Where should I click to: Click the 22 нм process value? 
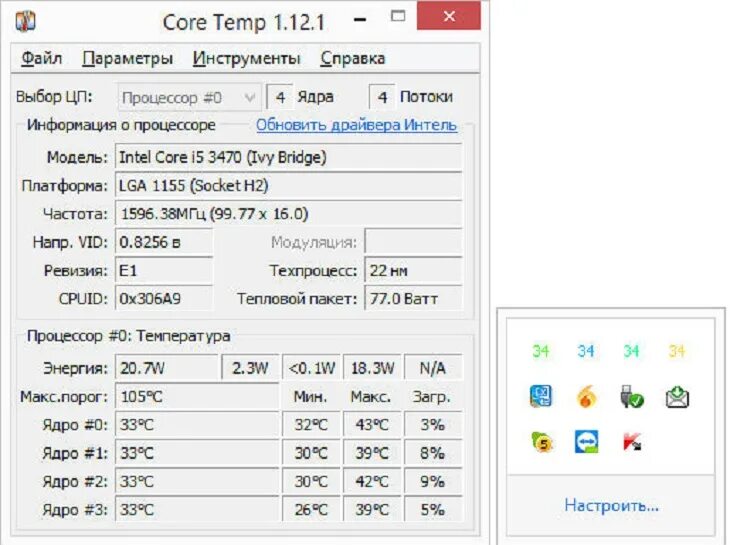point(413,270)
